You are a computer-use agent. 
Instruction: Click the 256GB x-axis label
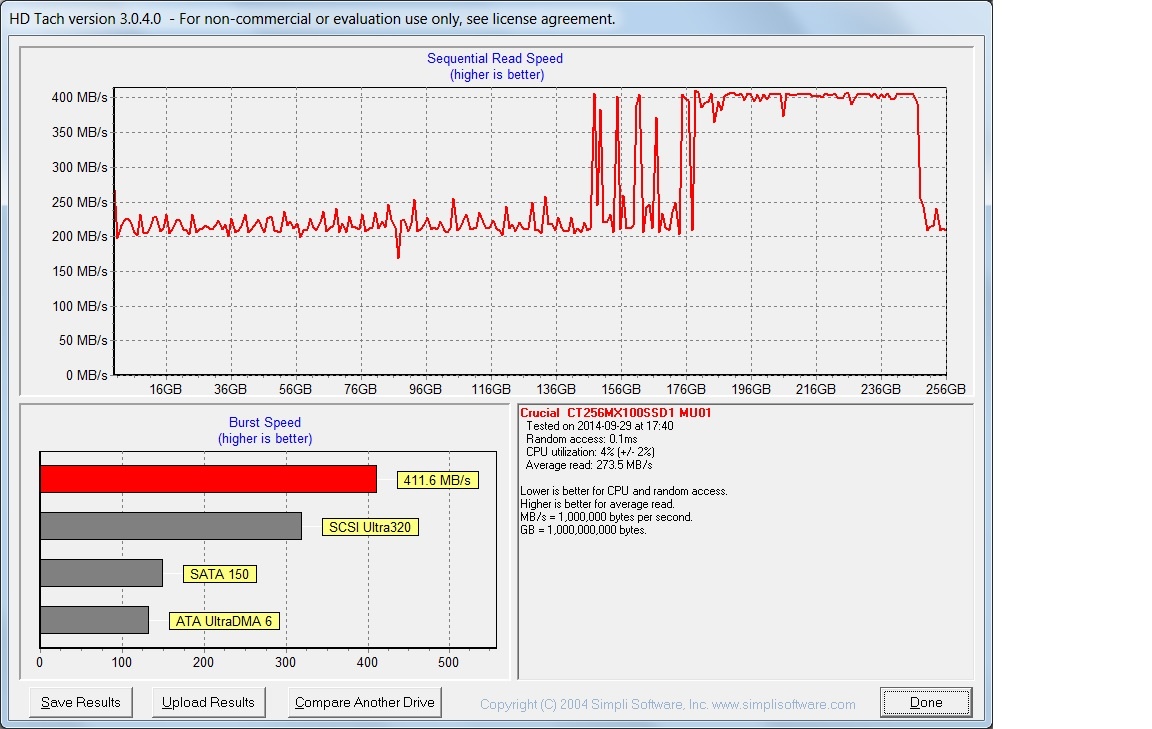click(x=946, y=389)
